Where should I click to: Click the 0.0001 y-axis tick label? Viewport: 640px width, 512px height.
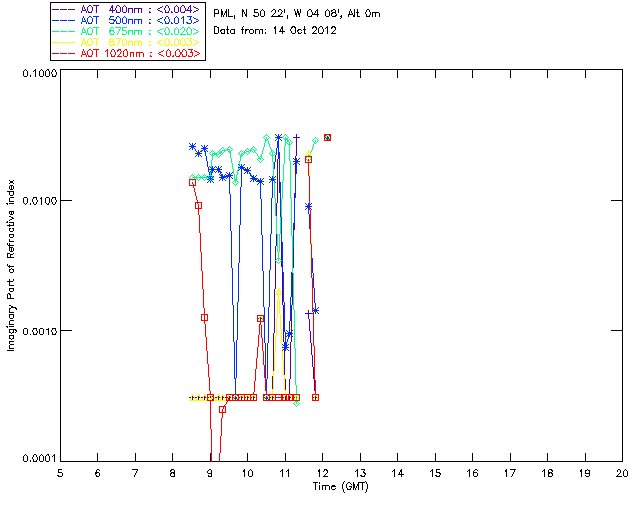coord(39,459)
